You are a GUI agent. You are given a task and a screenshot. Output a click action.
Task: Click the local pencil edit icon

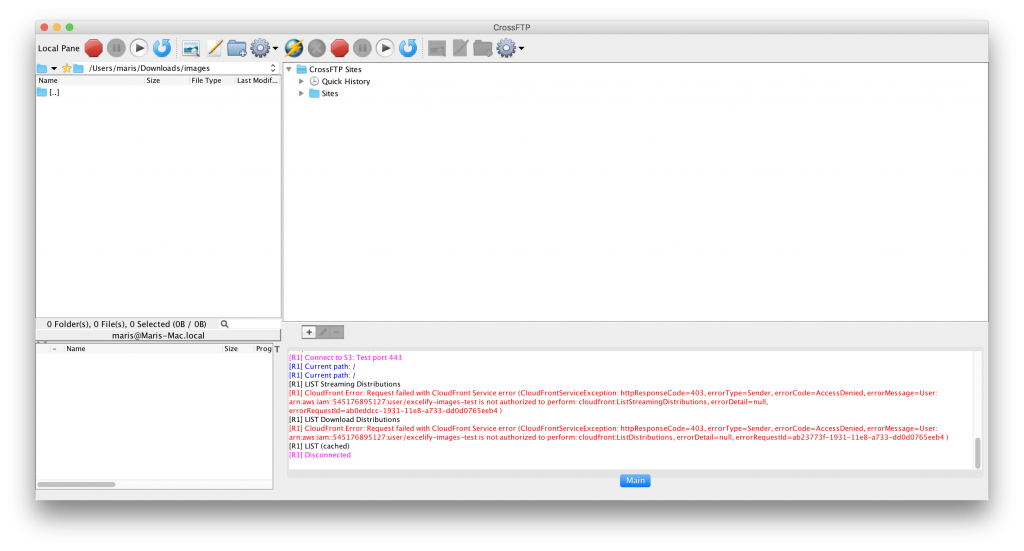coord(214,47)
